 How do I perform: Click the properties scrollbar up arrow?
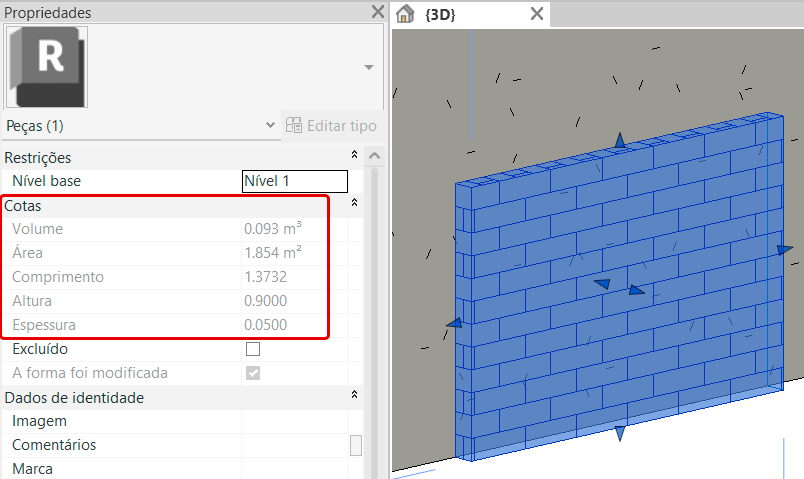(x=374, y=155)
